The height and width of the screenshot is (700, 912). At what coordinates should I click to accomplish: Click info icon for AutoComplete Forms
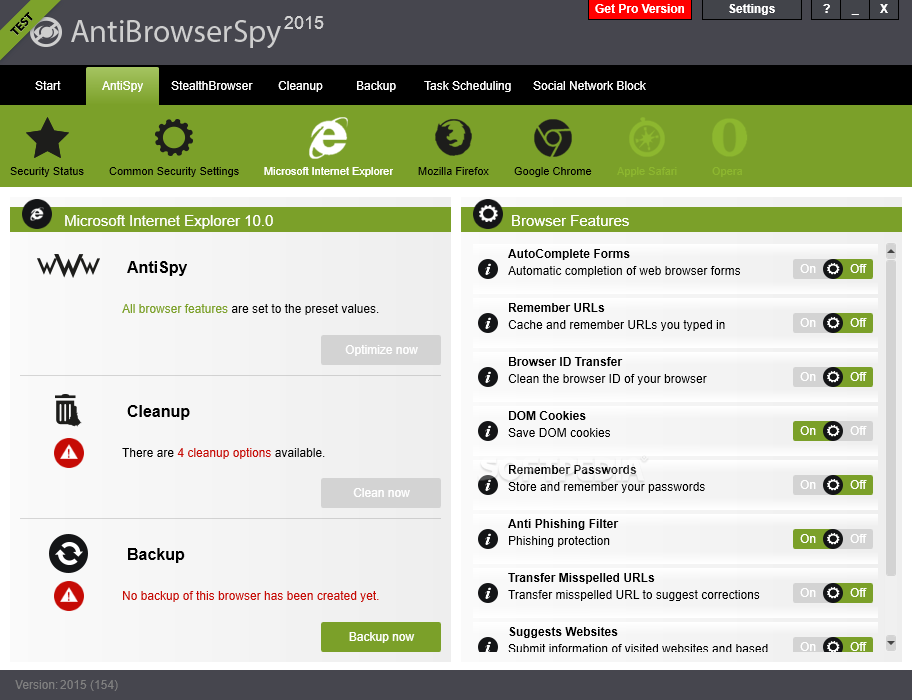(487, 269)
